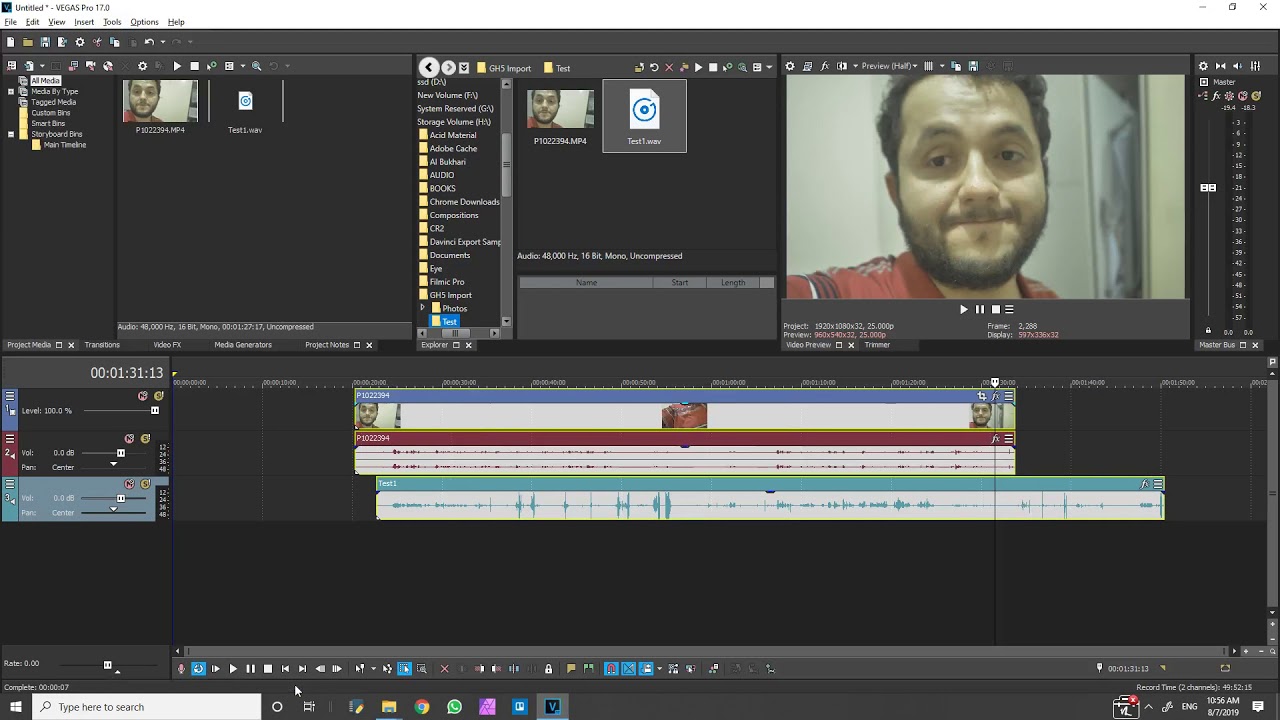Solo audio track 2
The height and width of the screenshot is (720, 1280).
(x=145, y=439)
